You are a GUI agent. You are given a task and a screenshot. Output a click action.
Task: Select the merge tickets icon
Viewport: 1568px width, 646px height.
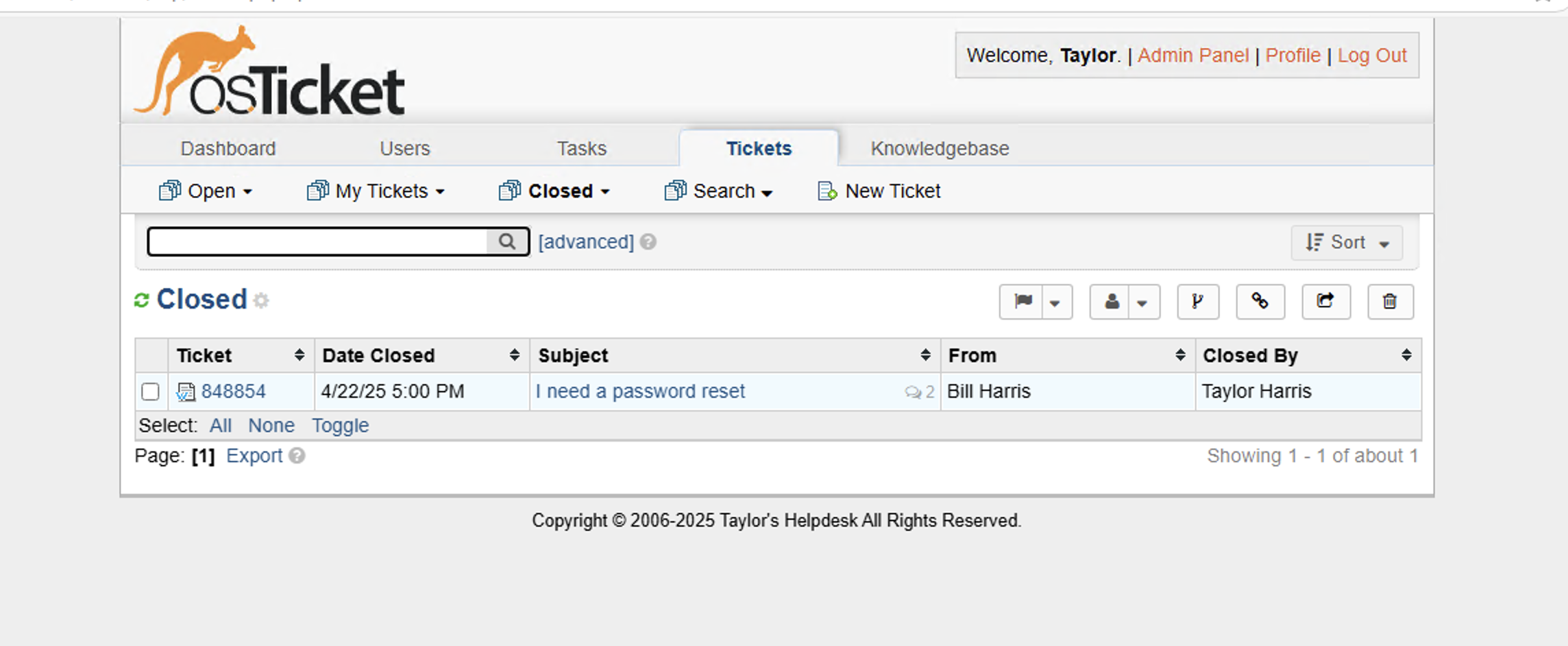[x=1198, y=302]
